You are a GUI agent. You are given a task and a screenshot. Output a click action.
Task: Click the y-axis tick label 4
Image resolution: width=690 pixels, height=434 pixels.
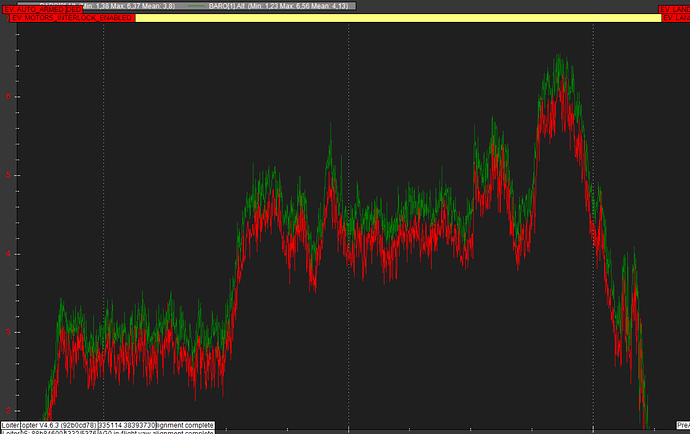pyautogui.click(x=9, y=254)
